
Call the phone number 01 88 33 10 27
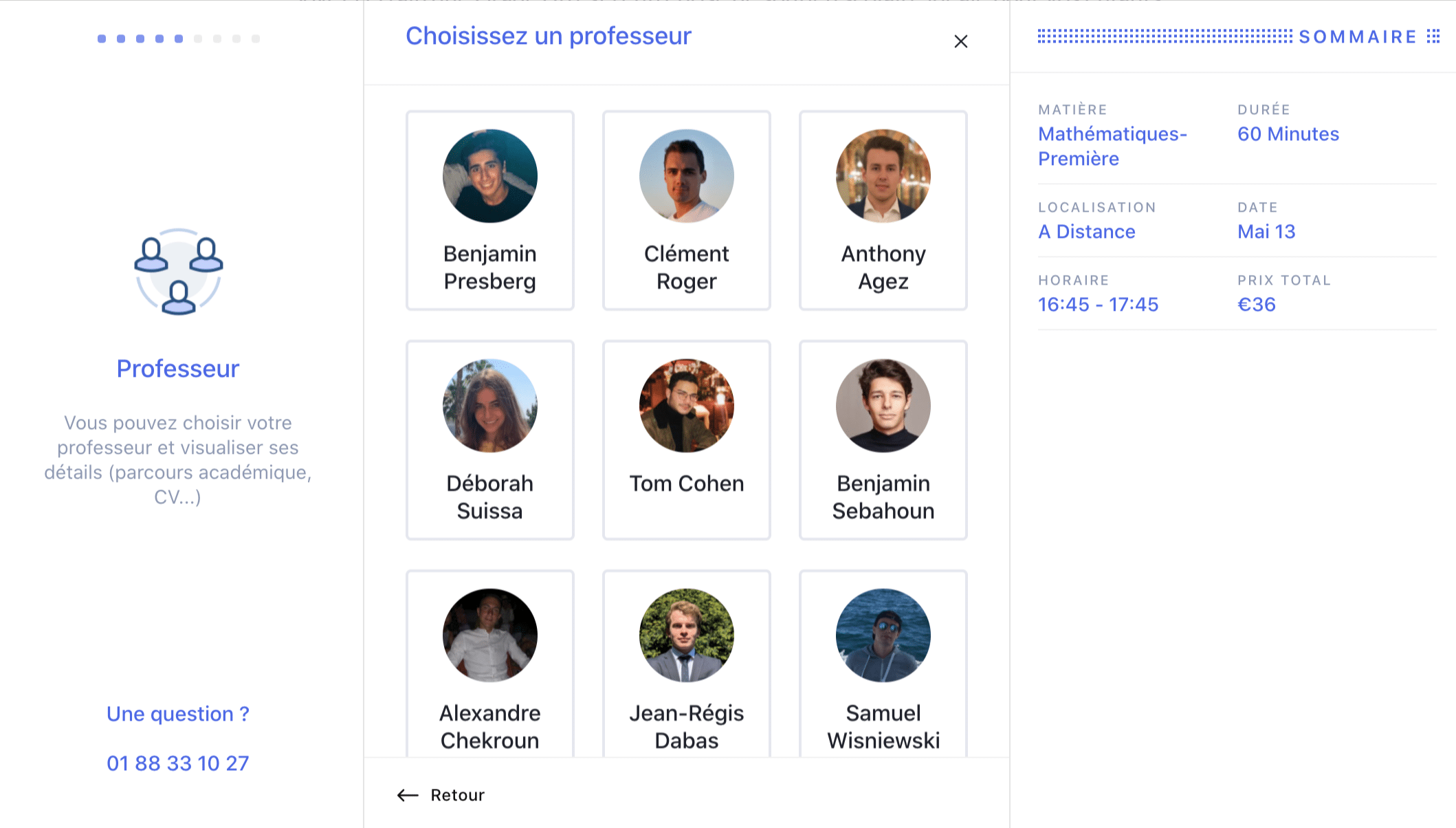point(178,763)
